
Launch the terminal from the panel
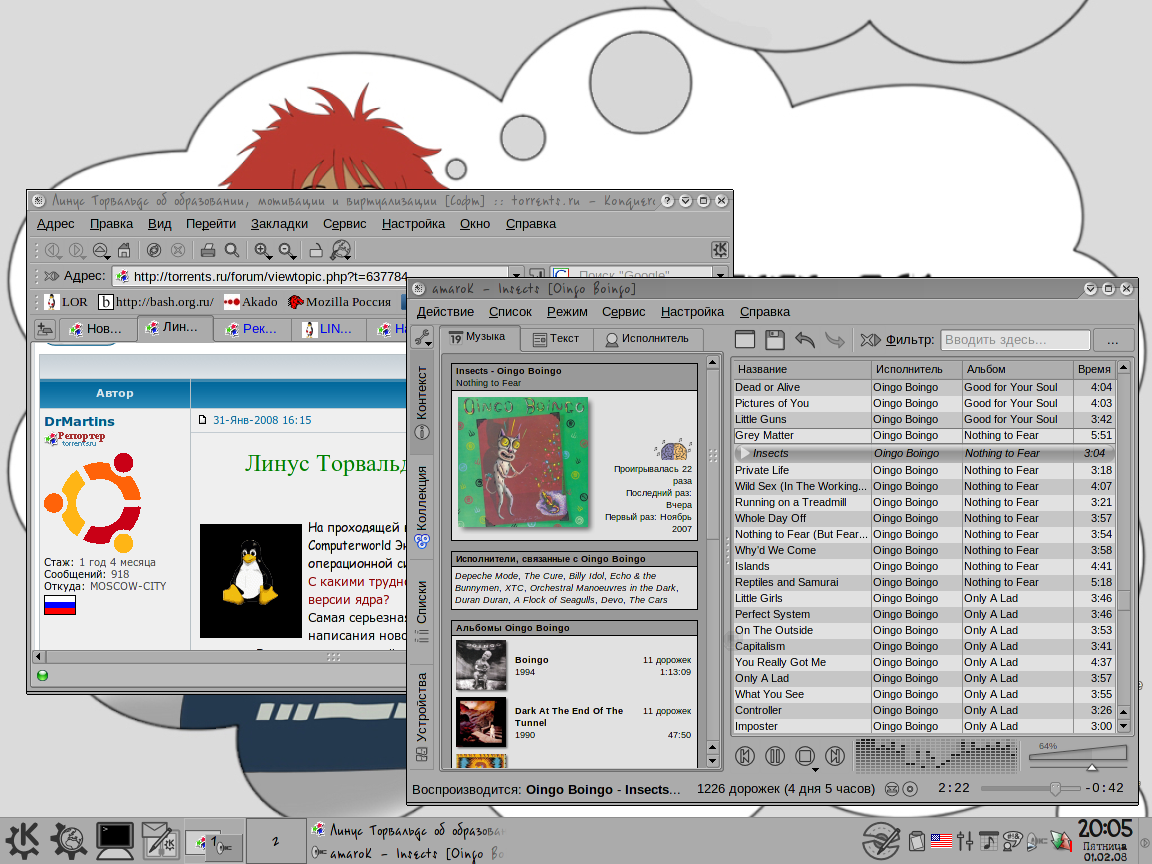pos(115,841)
